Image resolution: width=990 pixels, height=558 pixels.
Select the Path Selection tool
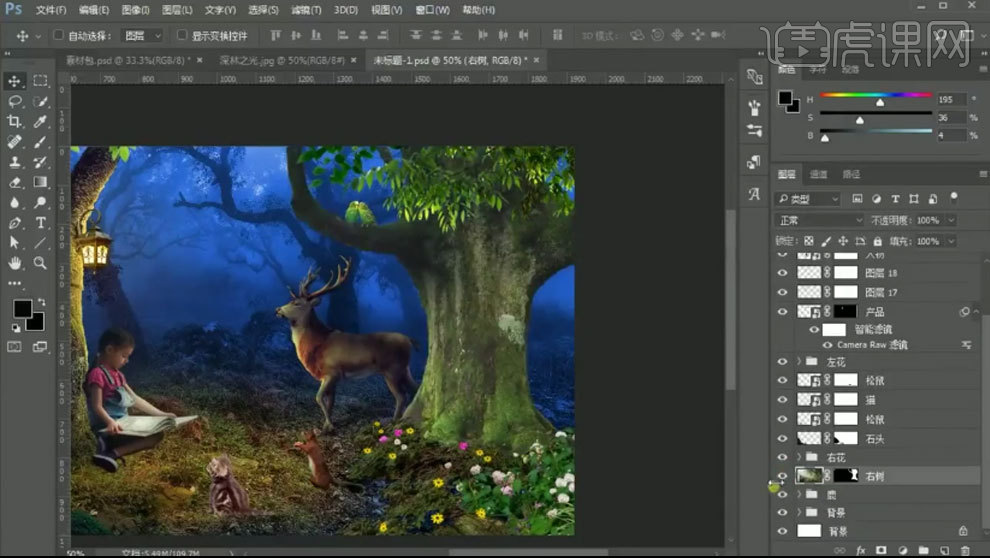click(14, 243)
